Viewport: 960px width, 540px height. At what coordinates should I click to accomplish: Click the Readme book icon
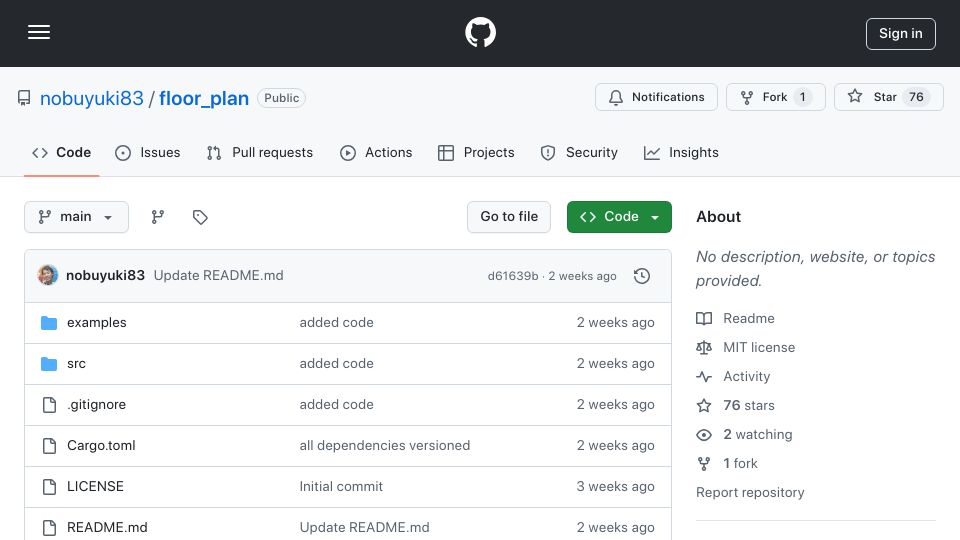[704, 318]
